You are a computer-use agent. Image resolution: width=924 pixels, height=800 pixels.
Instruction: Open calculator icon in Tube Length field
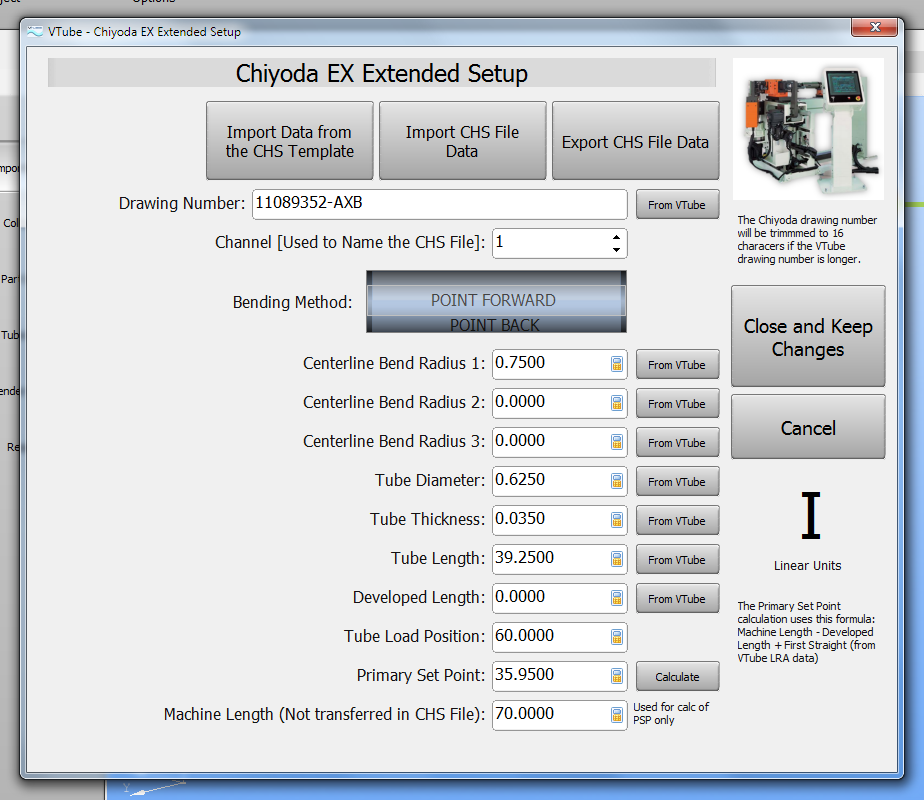pos(617,560)
